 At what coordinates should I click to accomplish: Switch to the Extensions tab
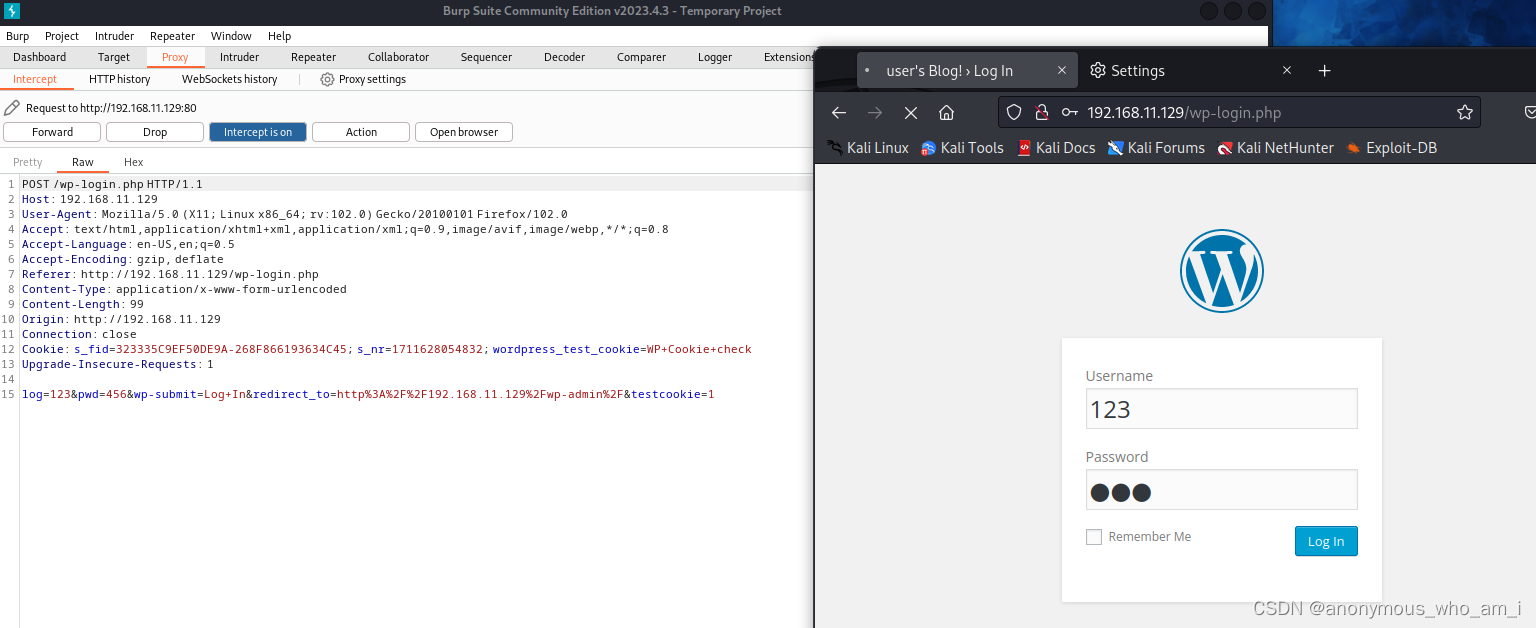click(x=789, y=57)
